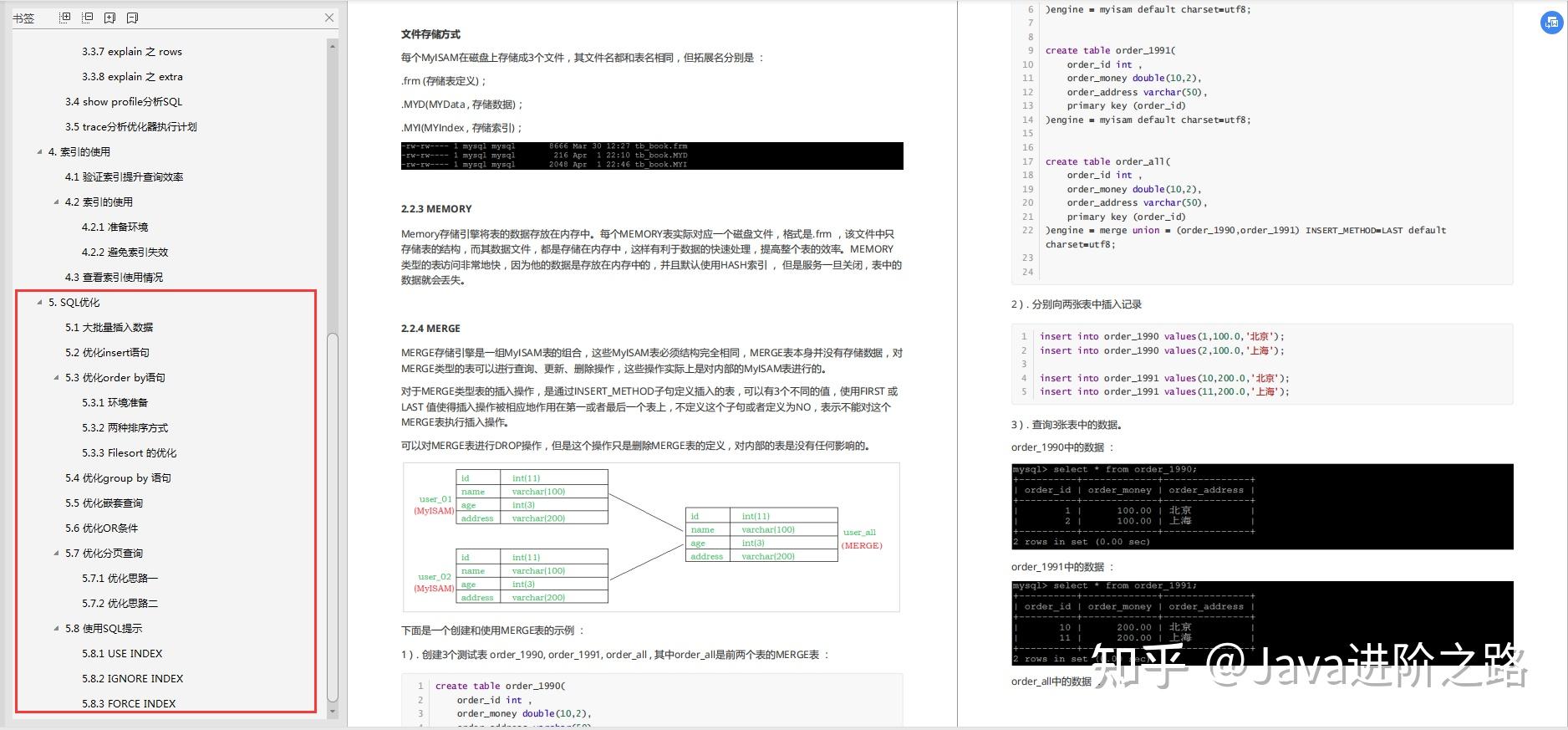Click the '书签' panel title
The width and height of the screenshot is (1568, 730).
[x=23, y=18]
